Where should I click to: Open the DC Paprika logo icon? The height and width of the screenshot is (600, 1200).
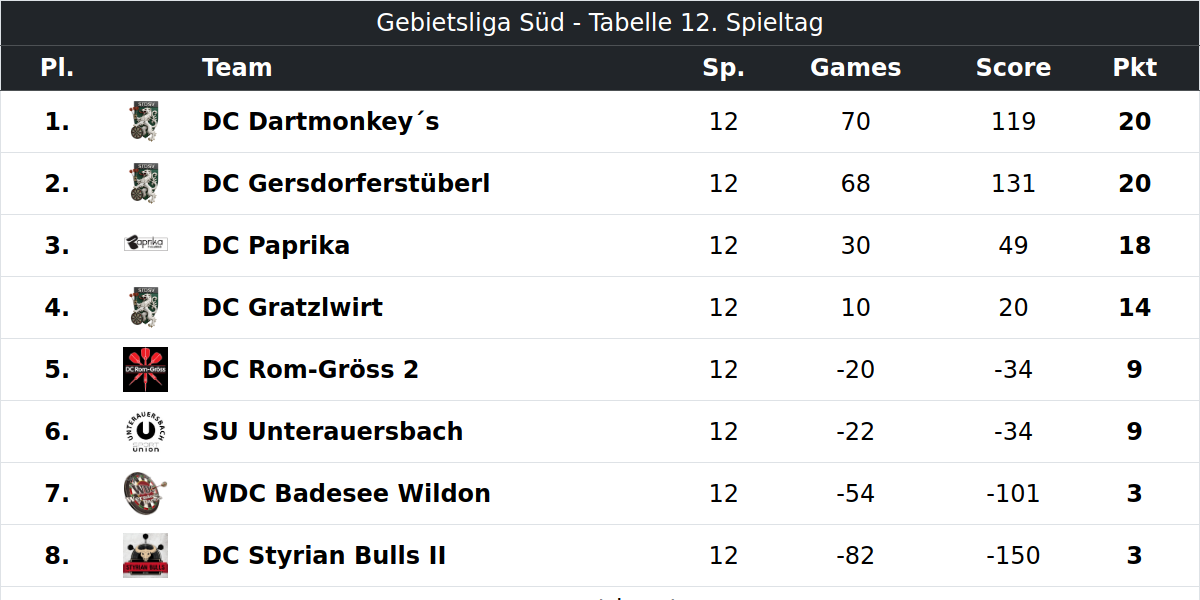click(x=145, y=244)
